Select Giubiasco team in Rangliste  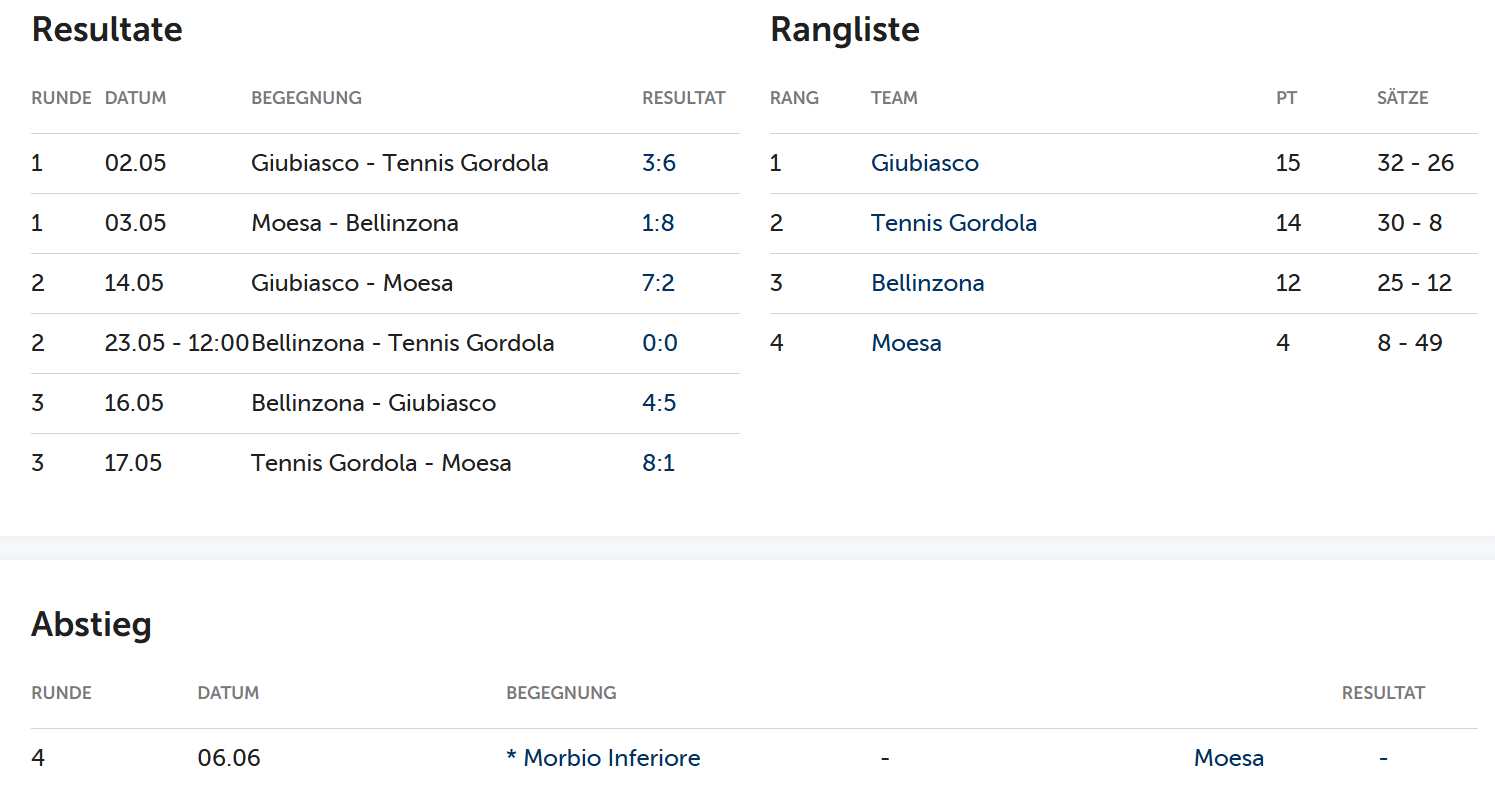925,163
